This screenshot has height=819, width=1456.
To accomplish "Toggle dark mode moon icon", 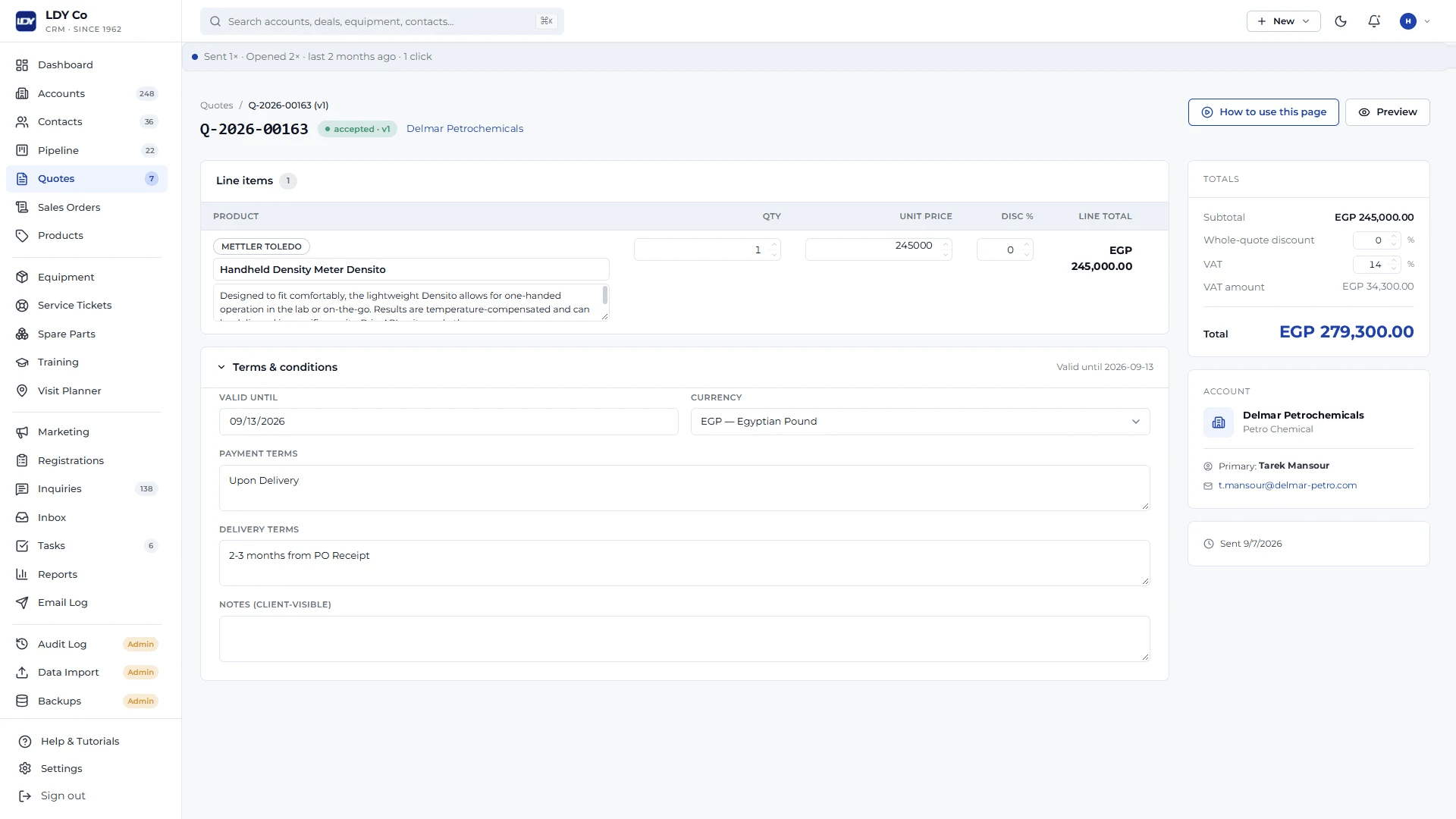I will point(1341,21).
